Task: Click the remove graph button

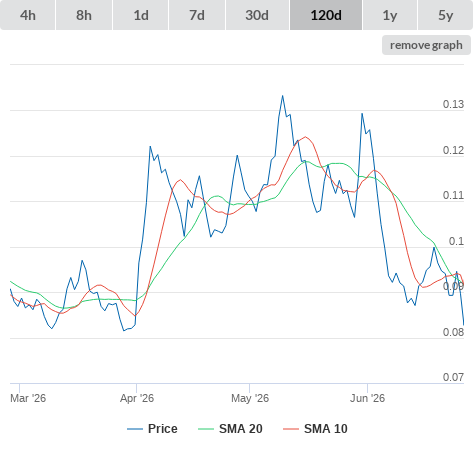Action: [426, 45]
